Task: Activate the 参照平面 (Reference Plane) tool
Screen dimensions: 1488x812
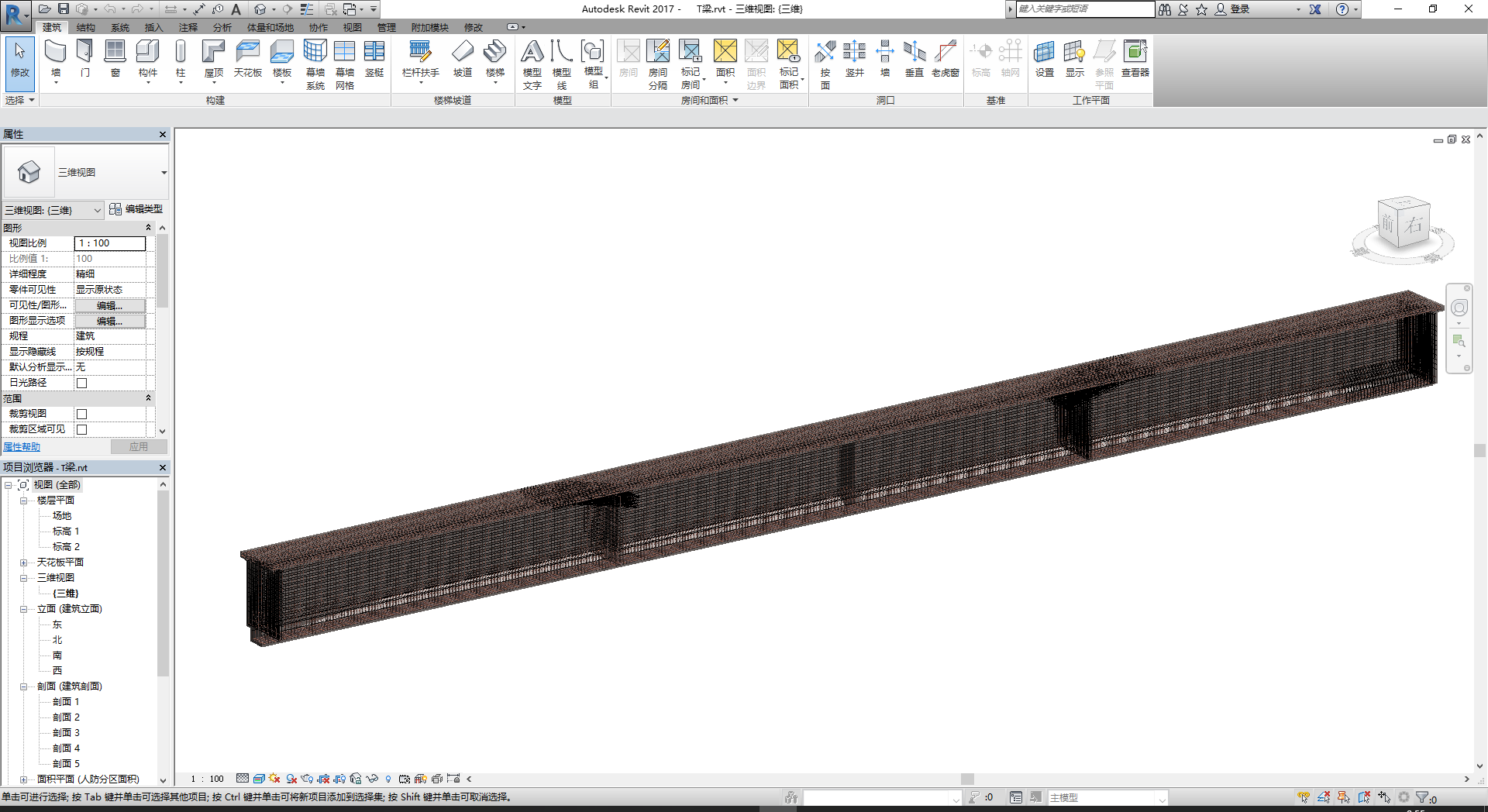Action: (1104, 62)
